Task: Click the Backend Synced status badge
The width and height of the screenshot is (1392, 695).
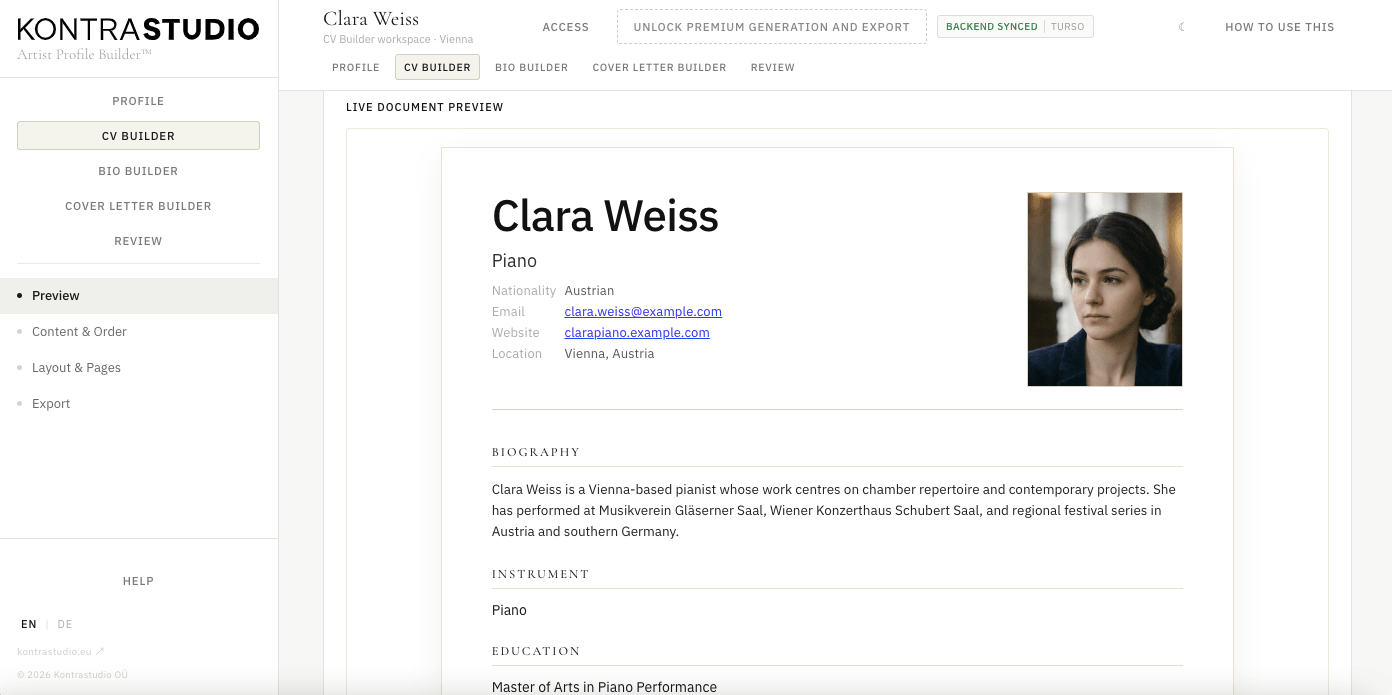Action: click(x=1015, y=27)
